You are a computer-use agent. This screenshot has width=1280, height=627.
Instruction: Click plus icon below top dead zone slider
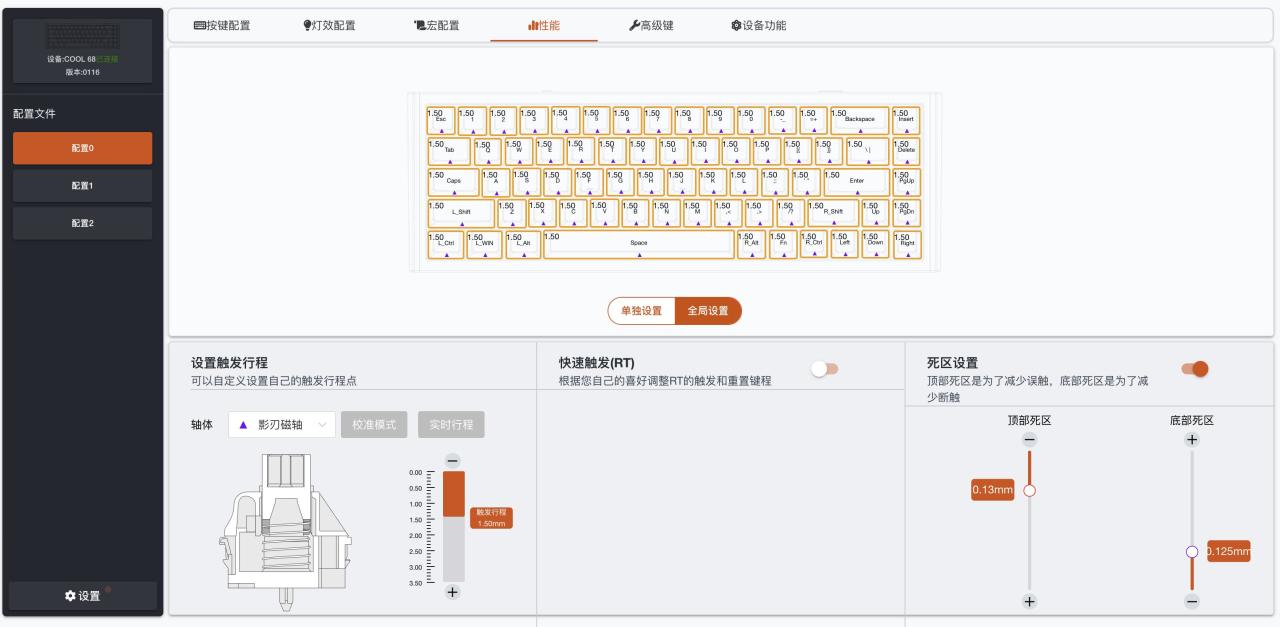pos(1029,601)
